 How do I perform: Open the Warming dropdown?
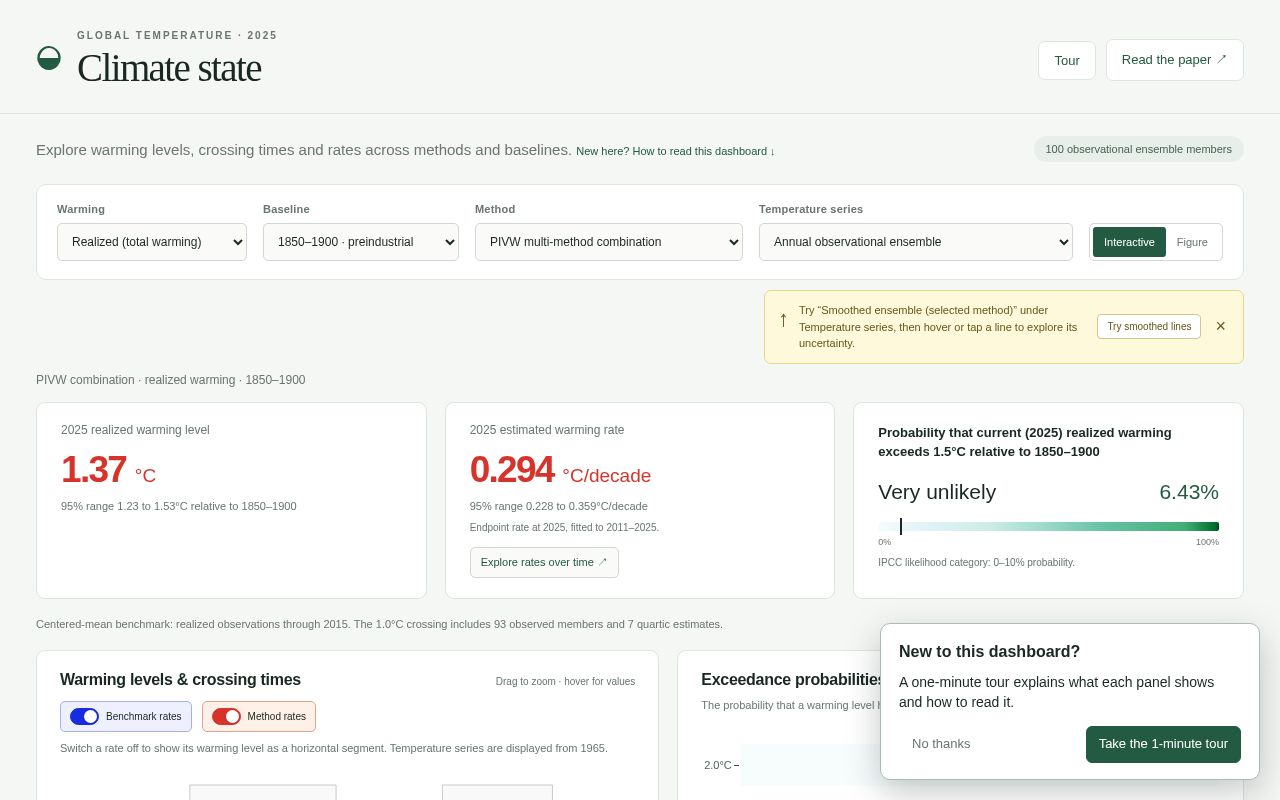(x=152, y=242)
